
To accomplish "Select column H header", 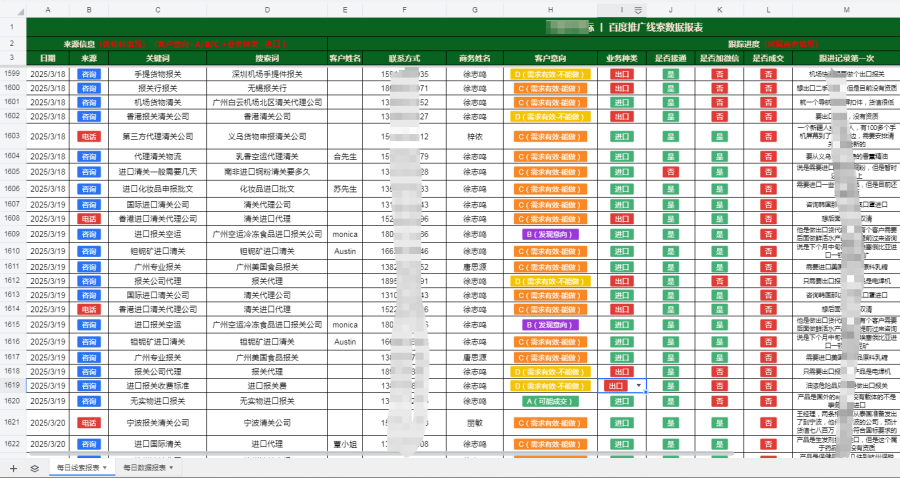I will 551,8.
